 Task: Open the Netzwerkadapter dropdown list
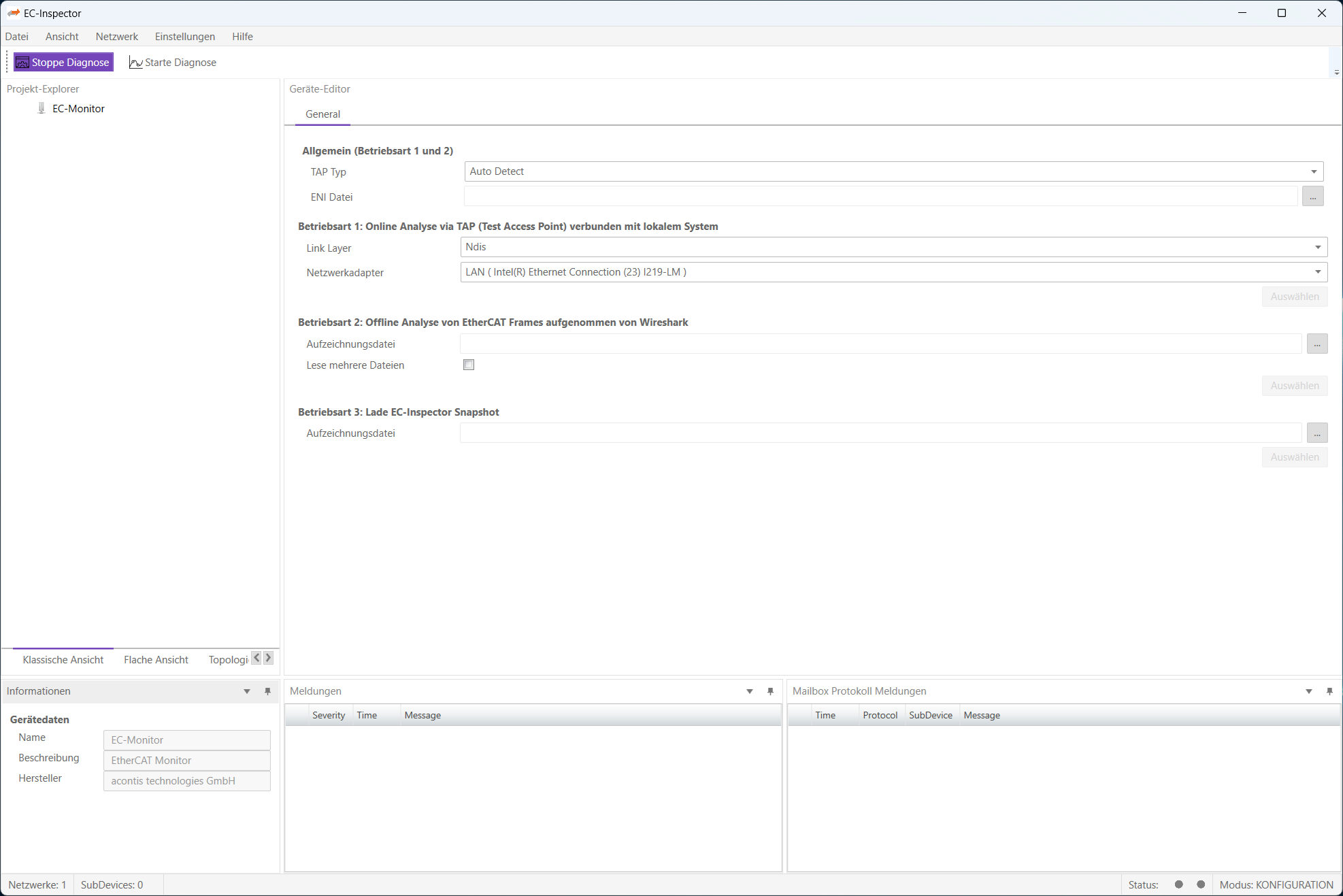coord(1317,272)
